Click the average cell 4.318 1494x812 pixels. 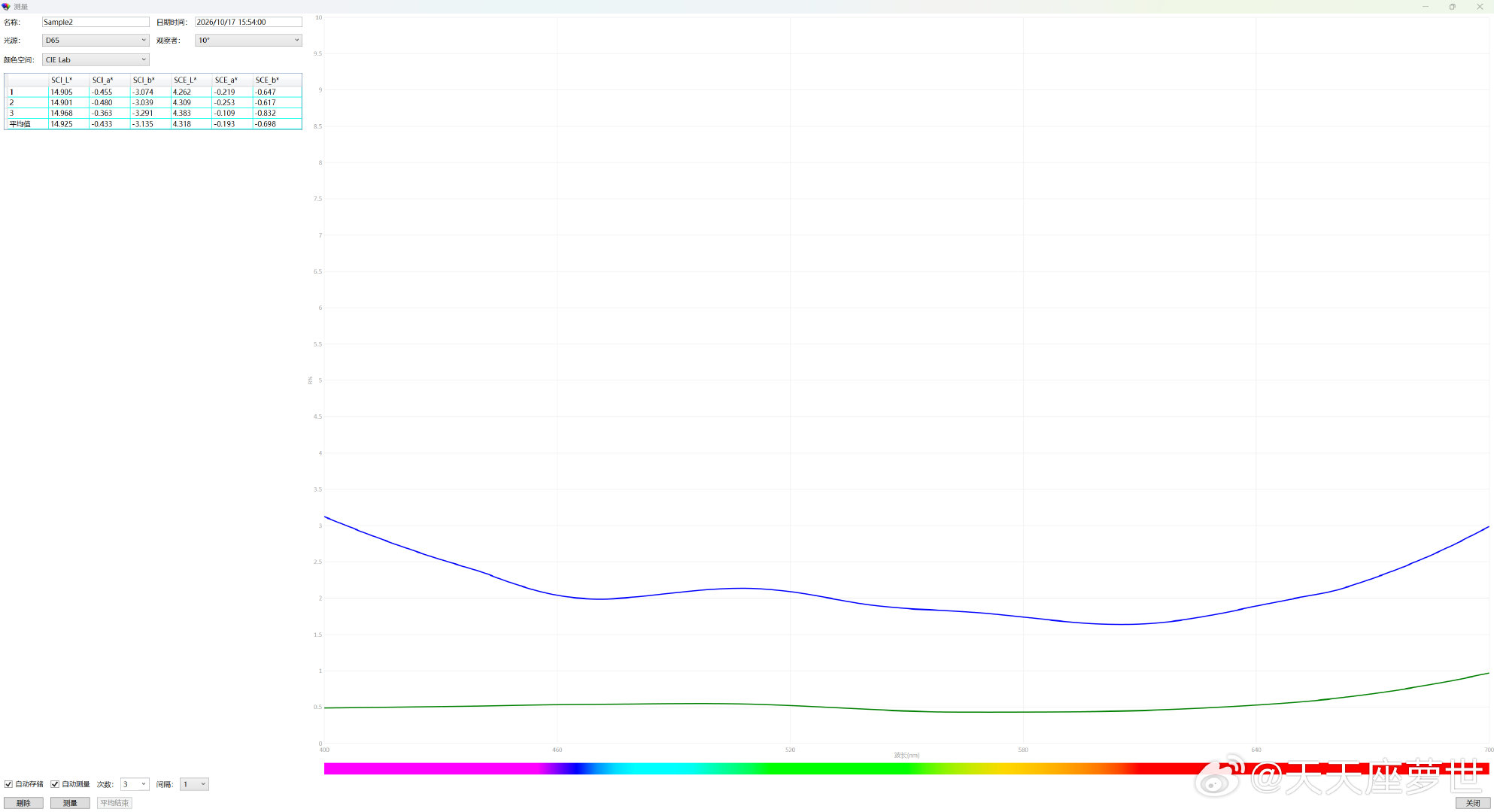[x=191, y=124]
